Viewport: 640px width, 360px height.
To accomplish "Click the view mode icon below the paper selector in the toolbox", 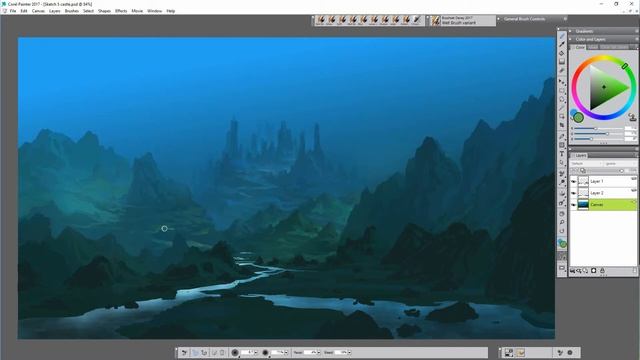I will tap(562, 268).
